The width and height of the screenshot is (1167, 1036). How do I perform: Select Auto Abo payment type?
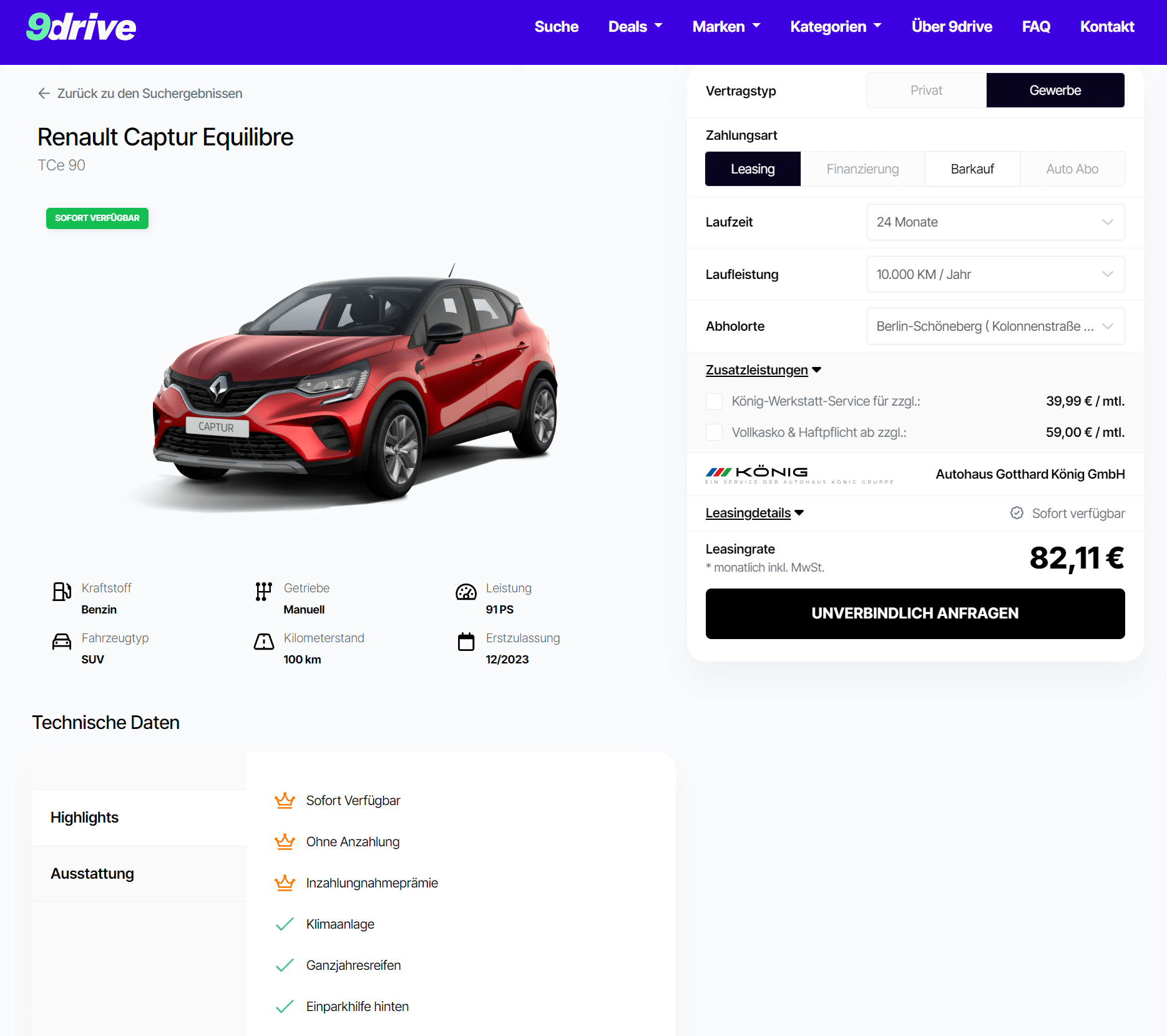tap(1072, 169)
